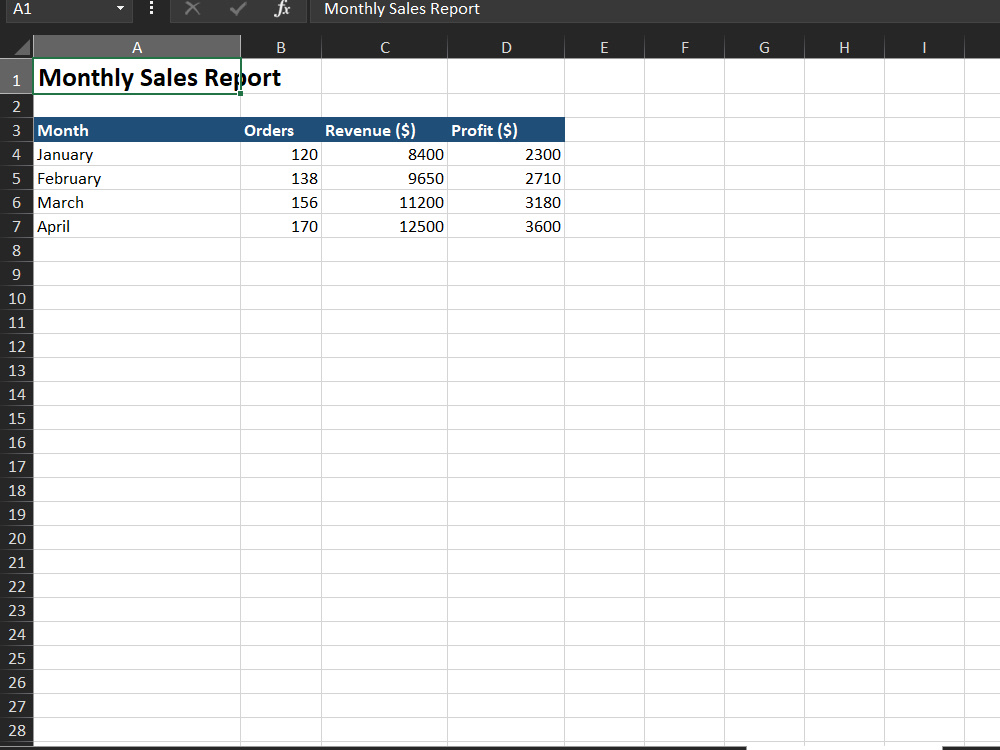Click the revenue cell showing 11200
Image resolution: width=1000 pixels, height=750 pixels.
[x=385, y=202]
